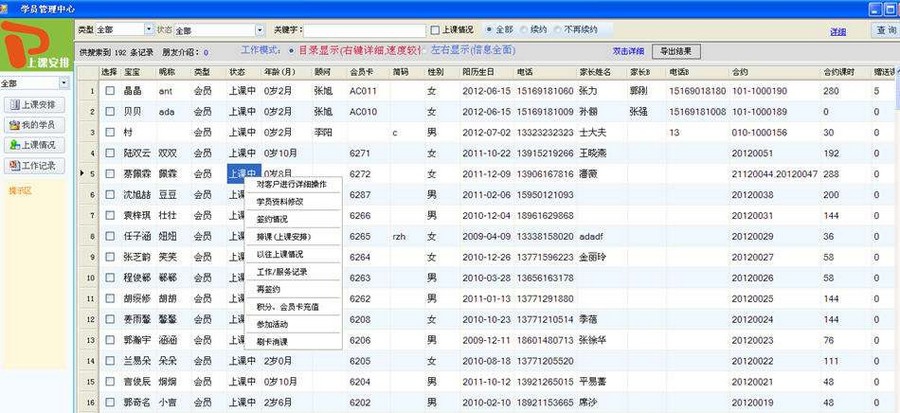
Task: Choose 刷卡消课 from context menu
Action: click(293, 342)
